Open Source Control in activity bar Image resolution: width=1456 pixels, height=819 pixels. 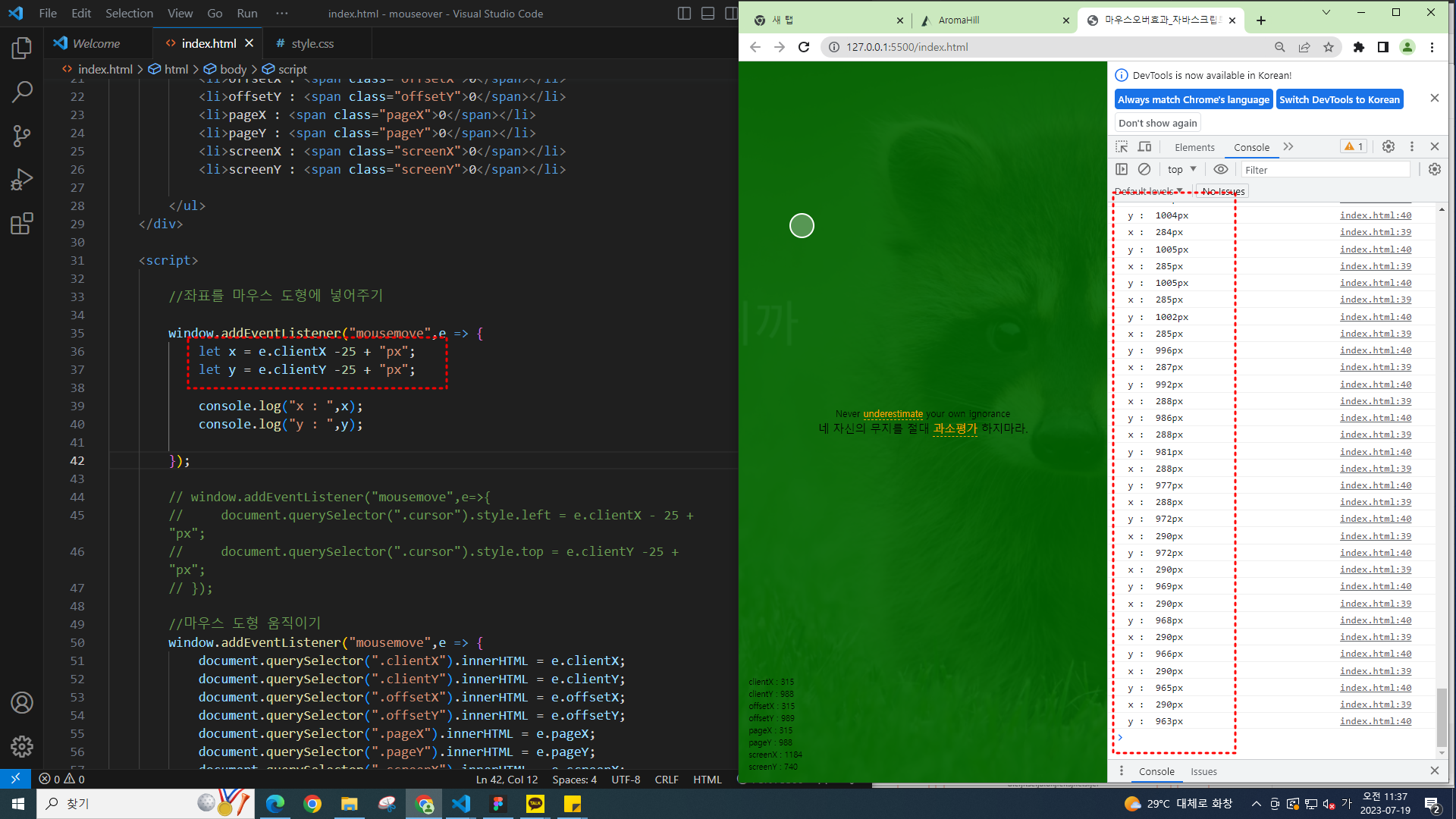pyautogui.click(x=22, y=136)
